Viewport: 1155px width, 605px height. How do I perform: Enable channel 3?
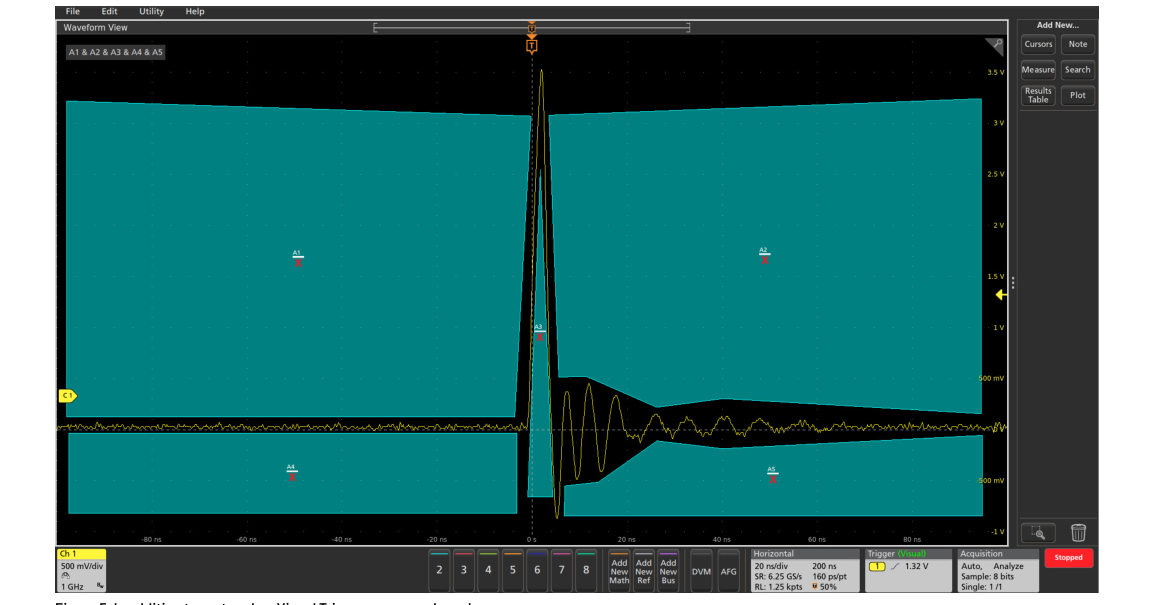point(463,569)
